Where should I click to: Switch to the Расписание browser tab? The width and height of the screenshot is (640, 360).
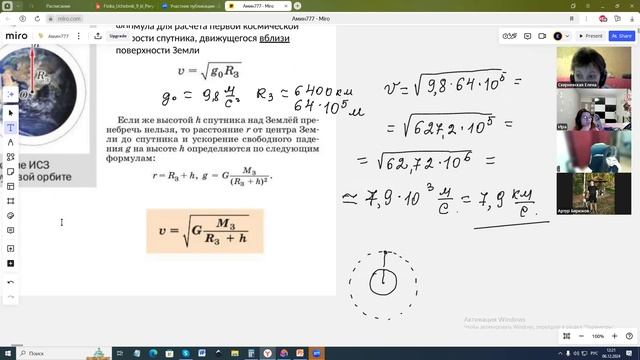pos(58,6)
